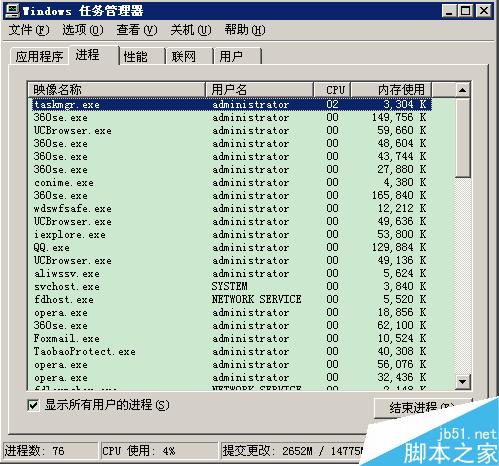
Task: Toggle 显示所有用户的进程 checkbox
Action: coord(33,405)
